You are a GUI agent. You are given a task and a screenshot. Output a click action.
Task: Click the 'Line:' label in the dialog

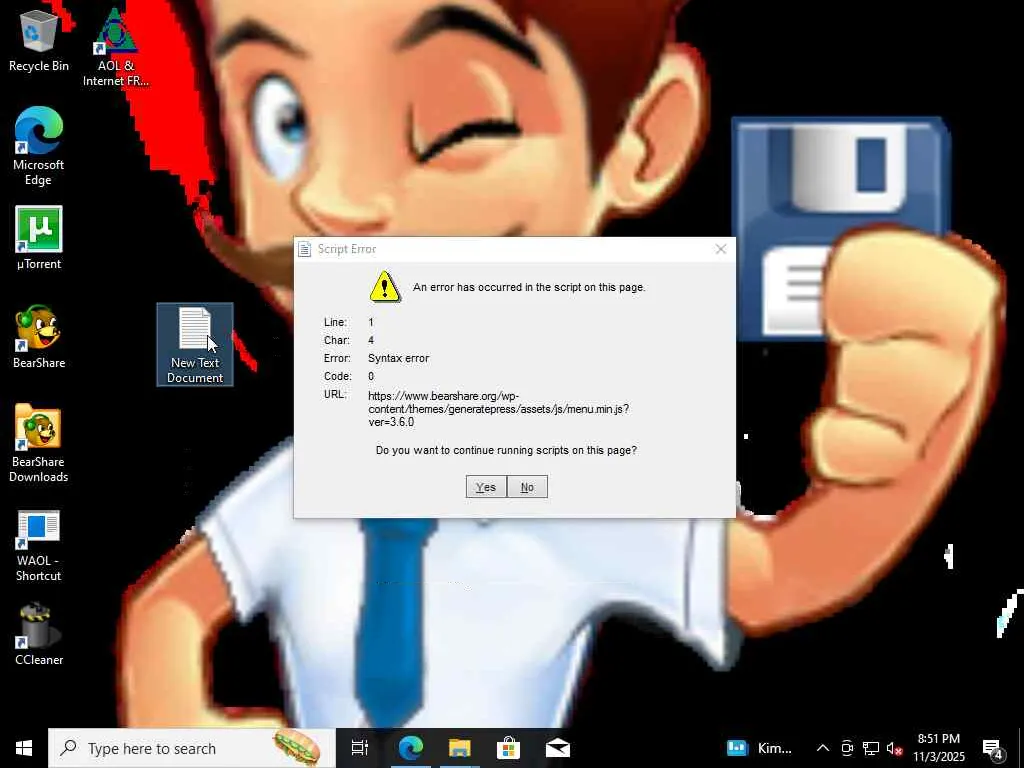(335, 323)
